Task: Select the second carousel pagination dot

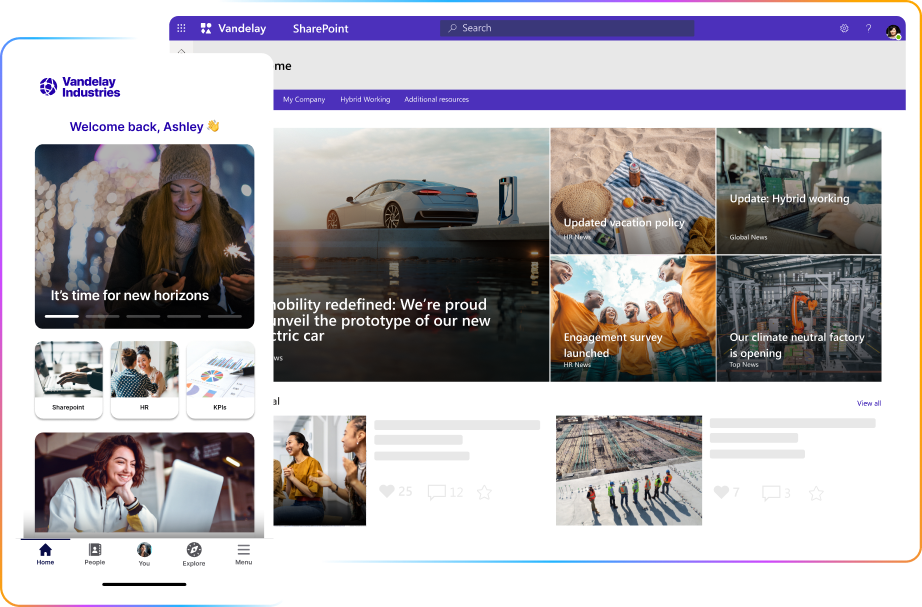Action: (101, 315)
